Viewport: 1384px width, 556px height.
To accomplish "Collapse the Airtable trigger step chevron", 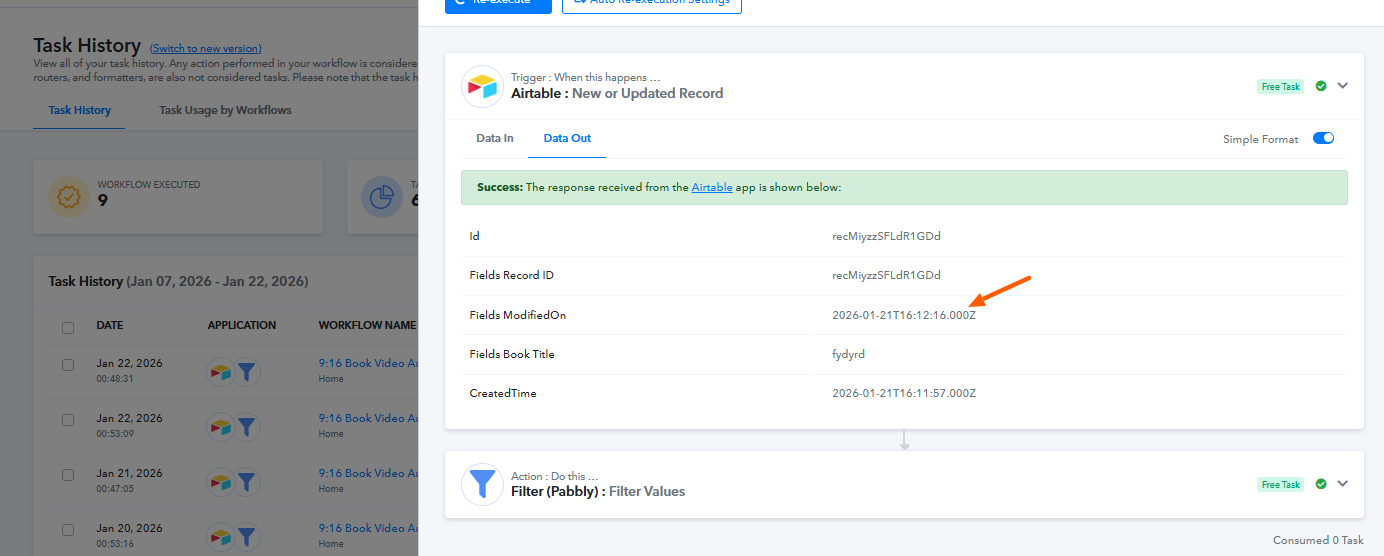I will tap(1343, 86).
